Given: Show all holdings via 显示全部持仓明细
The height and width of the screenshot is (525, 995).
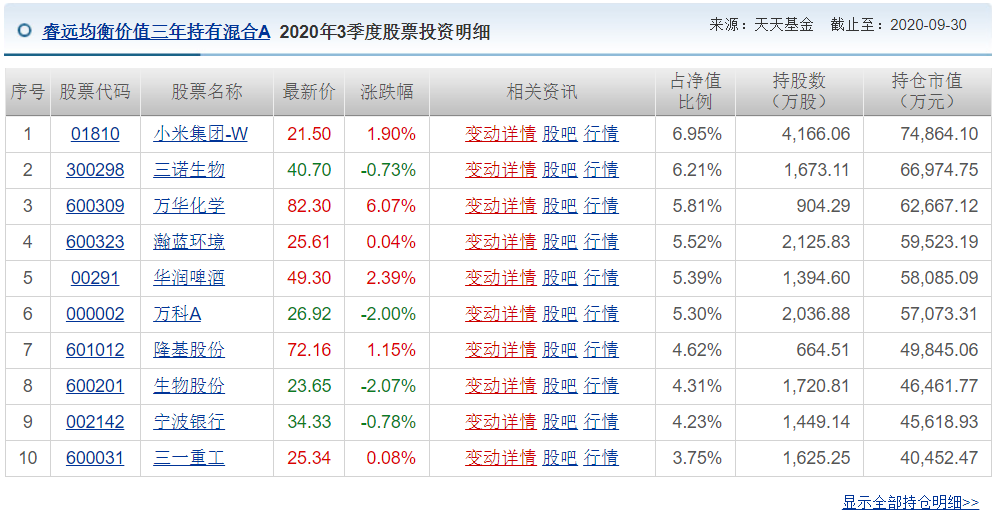Looking at the screenshot, I should click(910, 502).
